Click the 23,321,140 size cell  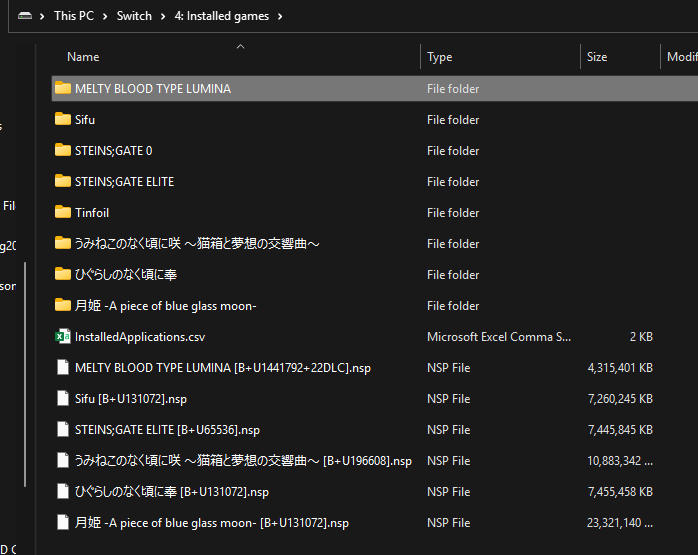click(x=620, y=523)
